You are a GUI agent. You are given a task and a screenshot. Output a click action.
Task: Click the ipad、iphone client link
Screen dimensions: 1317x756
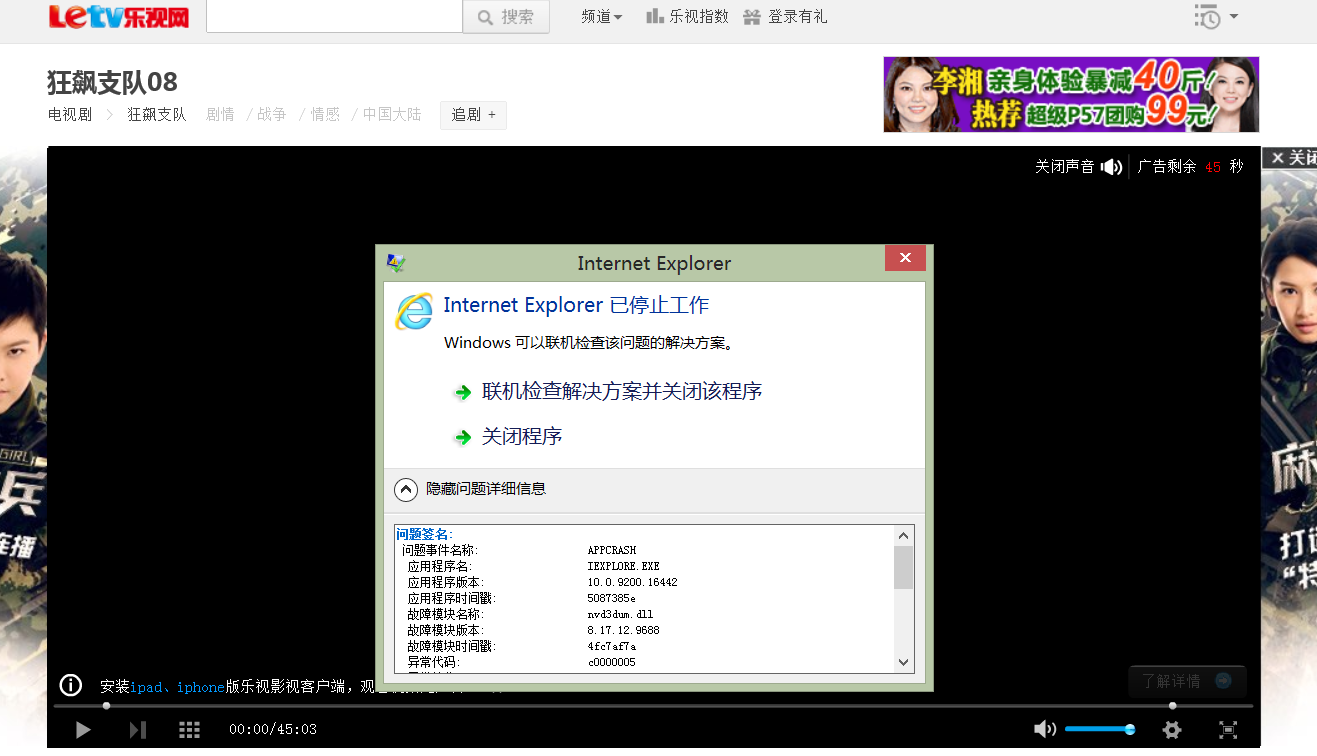click(x=178, y=687)
